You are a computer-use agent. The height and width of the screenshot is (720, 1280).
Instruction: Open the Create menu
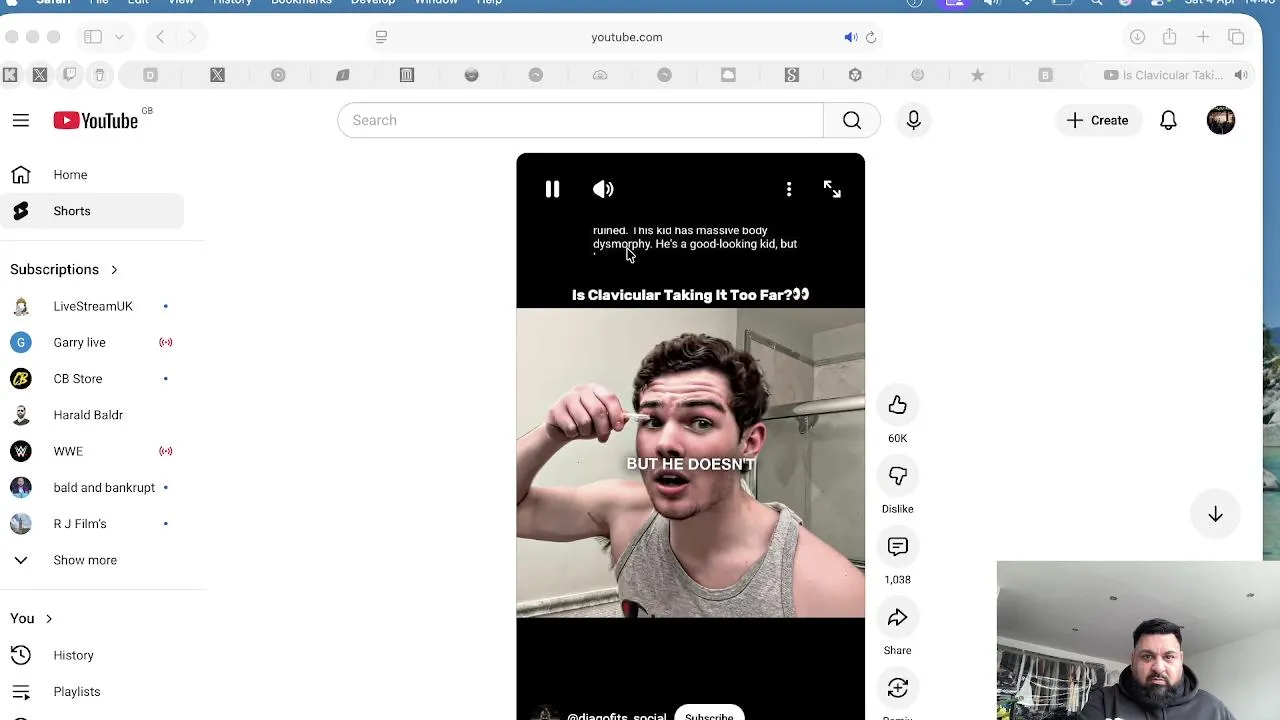coord(1098,120)
